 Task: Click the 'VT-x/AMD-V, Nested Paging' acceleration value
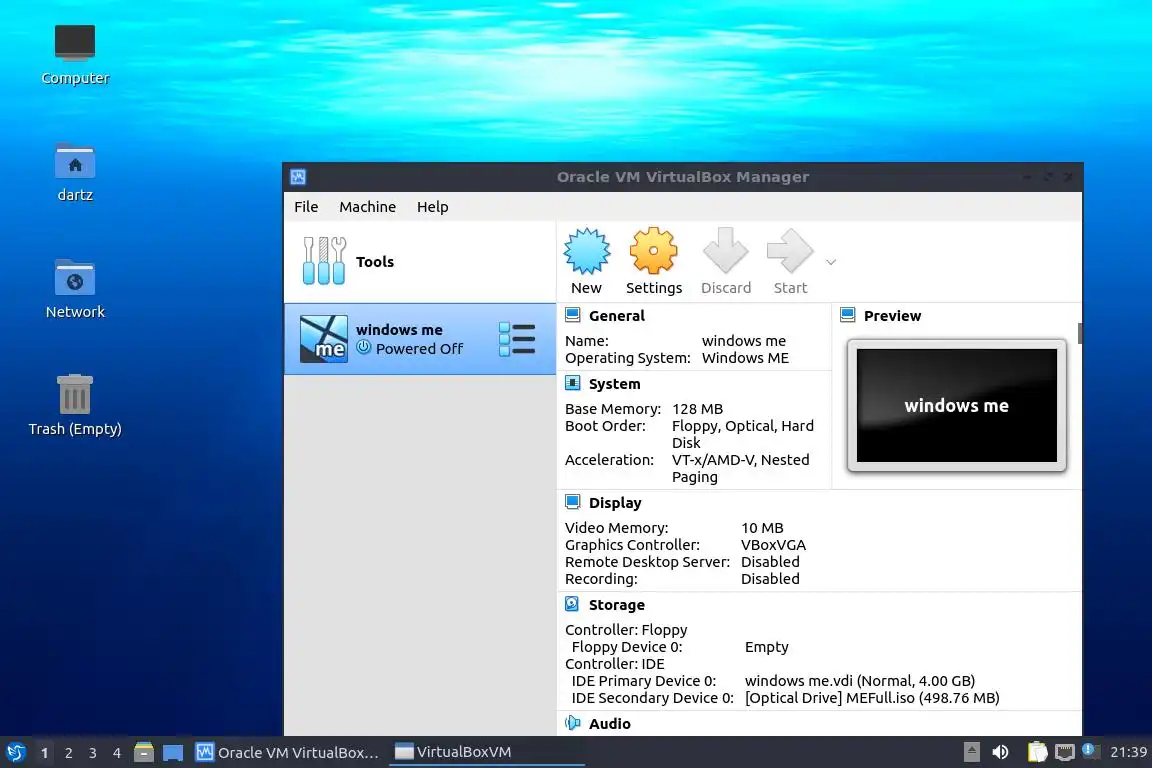point(741,468)
